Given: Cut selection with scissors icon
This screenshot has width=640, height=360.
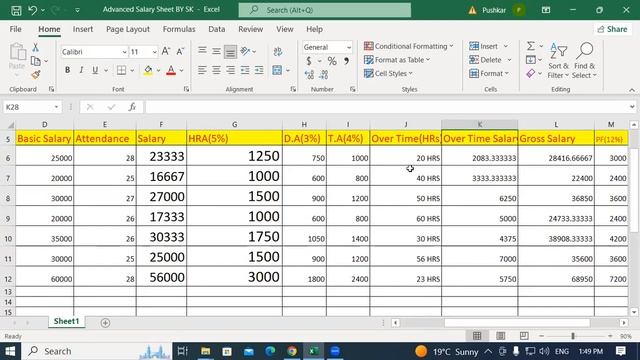Looking at the screenshot, I should [x=36, y=48].
